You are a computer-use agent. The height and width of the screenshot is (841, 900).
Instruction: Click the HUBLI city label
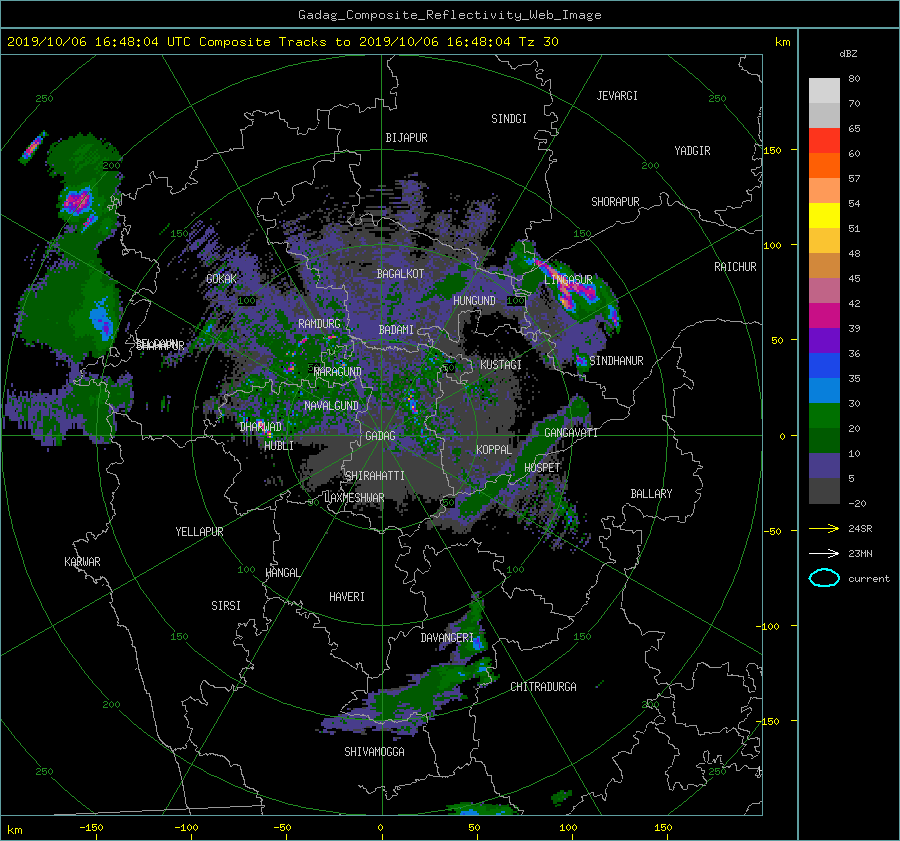[x=279, y=446]
